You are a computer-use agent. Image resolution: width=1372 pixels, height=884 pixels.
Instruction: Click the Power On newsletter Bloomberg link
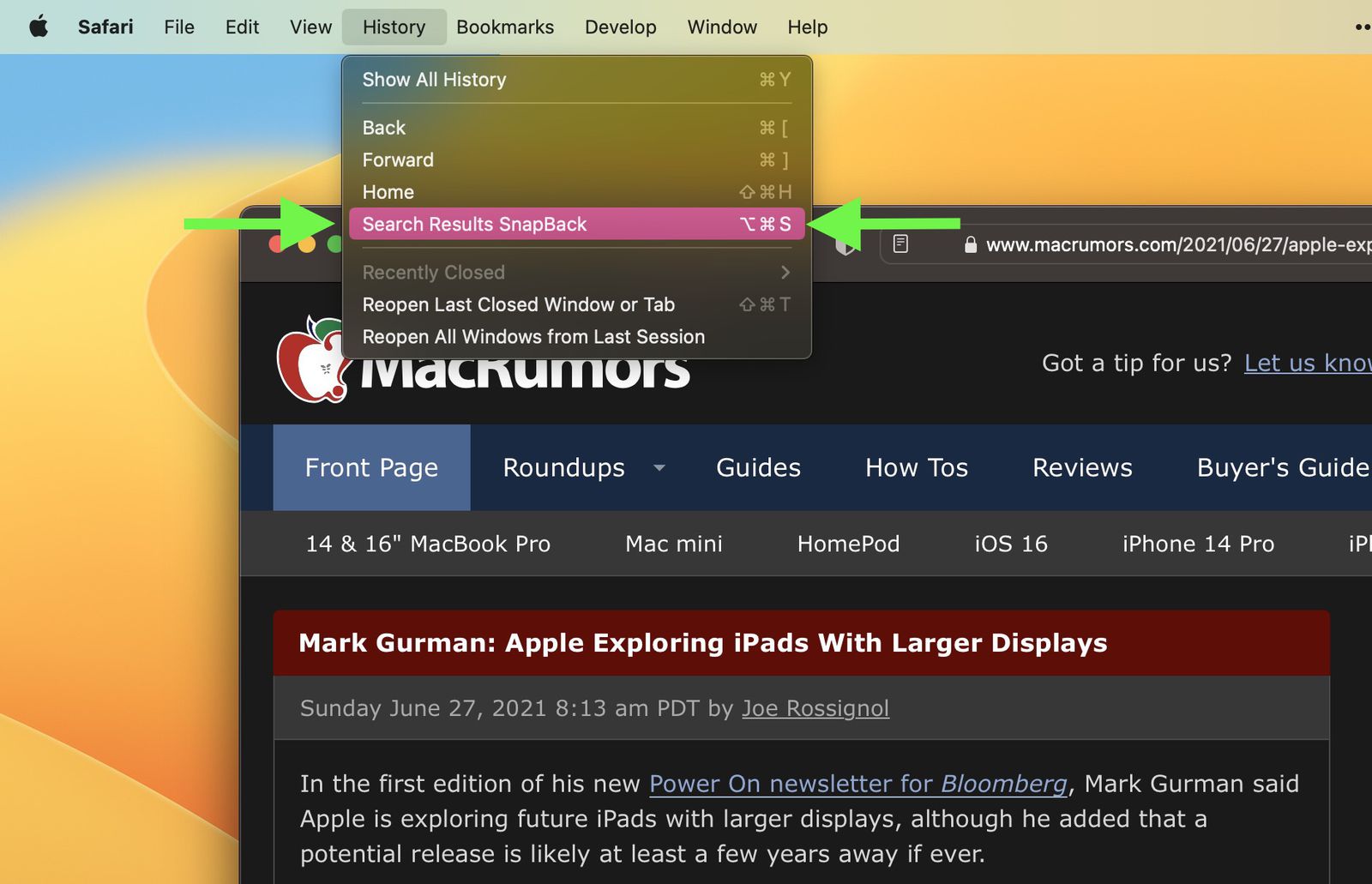pos(857,783)
